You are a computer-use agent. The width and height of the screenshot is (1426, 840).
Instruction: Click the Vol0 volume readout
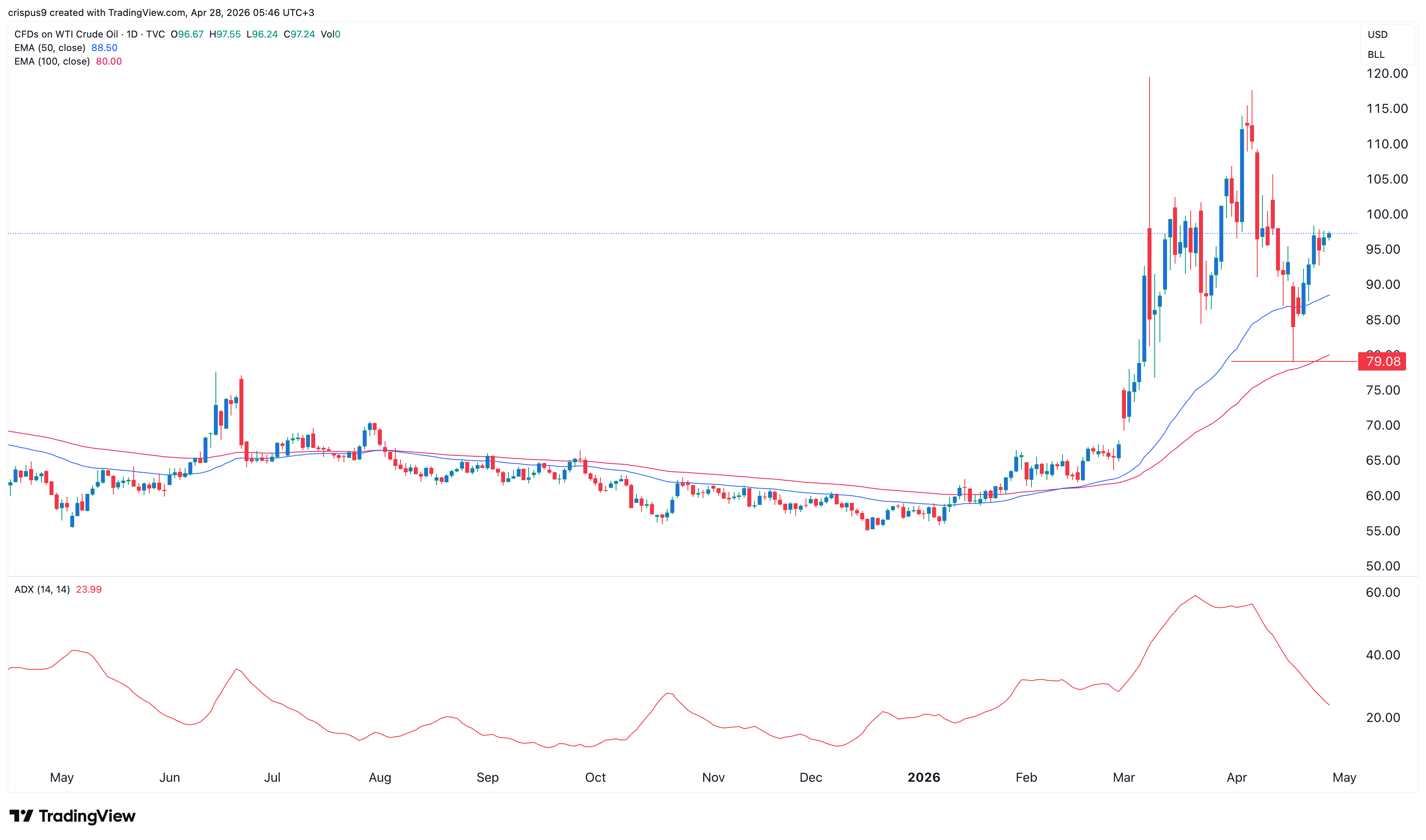(x=330, y=34)
